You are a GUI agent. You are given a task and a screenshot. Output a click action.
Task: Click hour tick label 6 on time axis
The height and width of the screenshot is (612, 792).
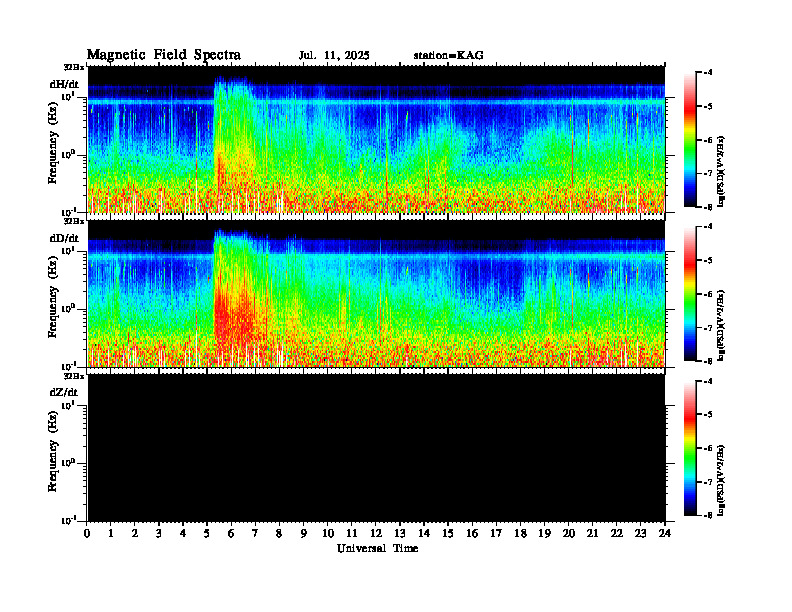[x=231, y=534]
